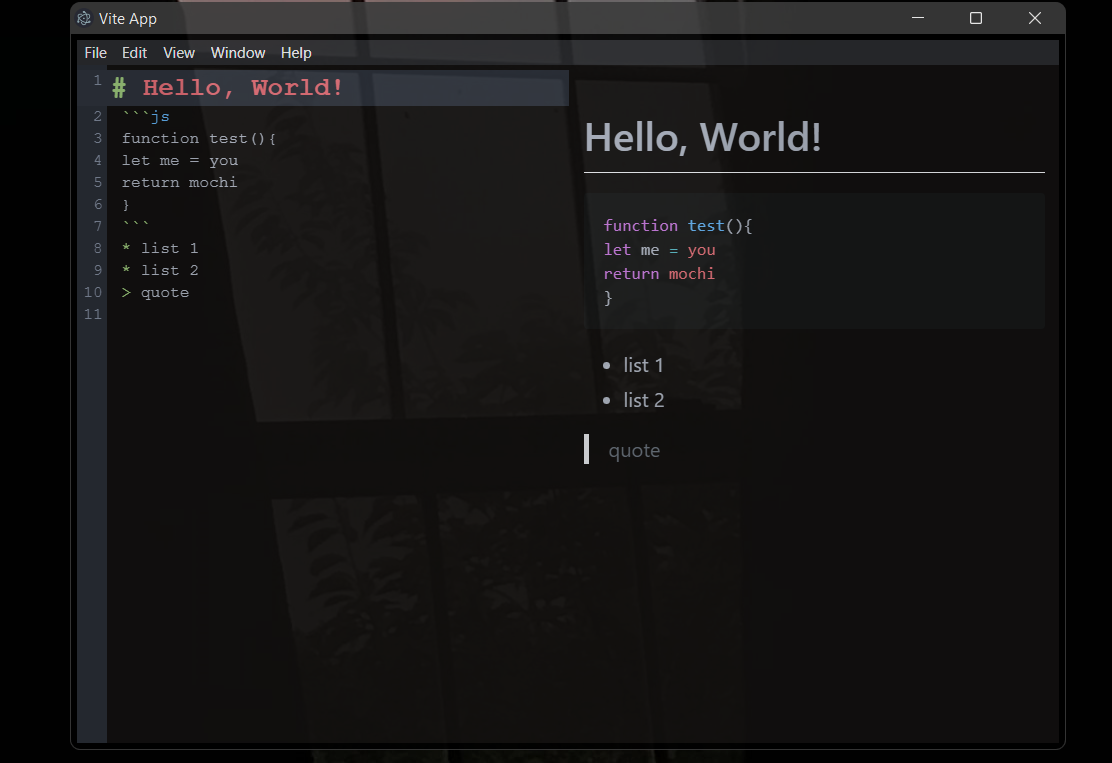The height and width of the screenshot is (763, 1112).
Task: Click the quote blockquote in the preview
Action: (x=634, y=450)
